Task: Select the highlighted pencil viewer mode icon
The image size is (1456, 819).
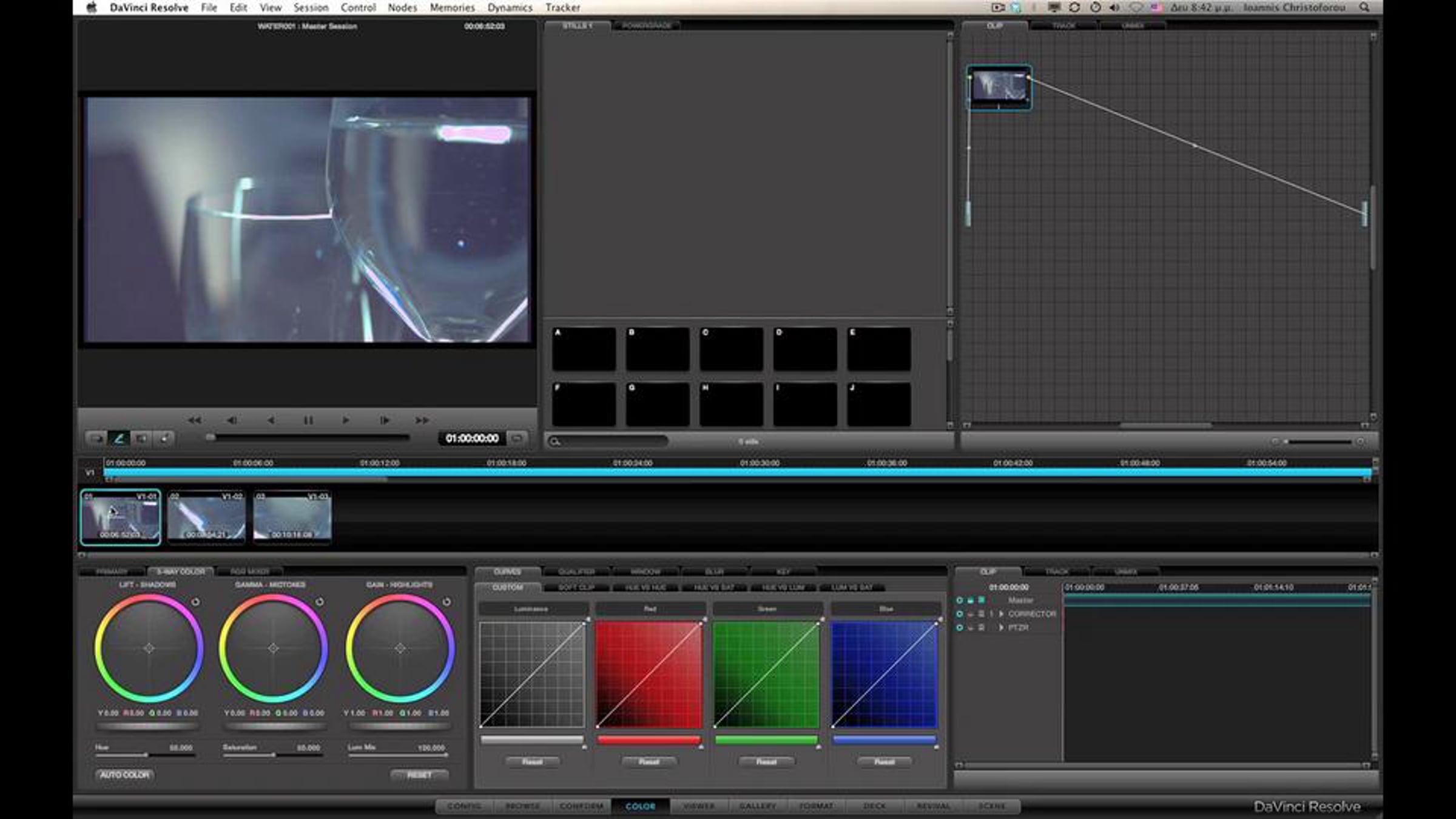Action: point(119,438)
